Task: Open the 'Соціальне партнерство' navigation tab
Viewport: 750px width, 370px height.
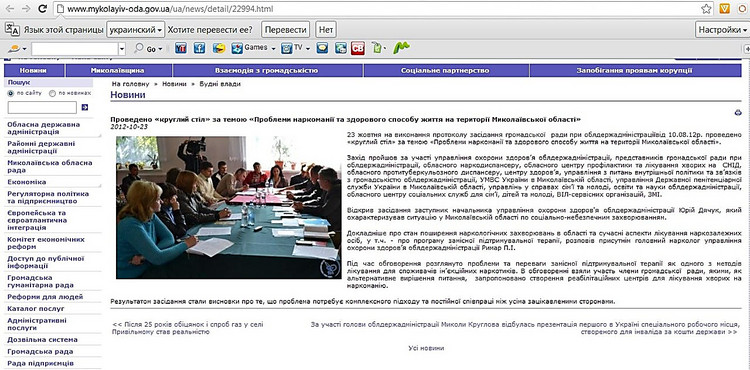Action: tap(445, 71)
